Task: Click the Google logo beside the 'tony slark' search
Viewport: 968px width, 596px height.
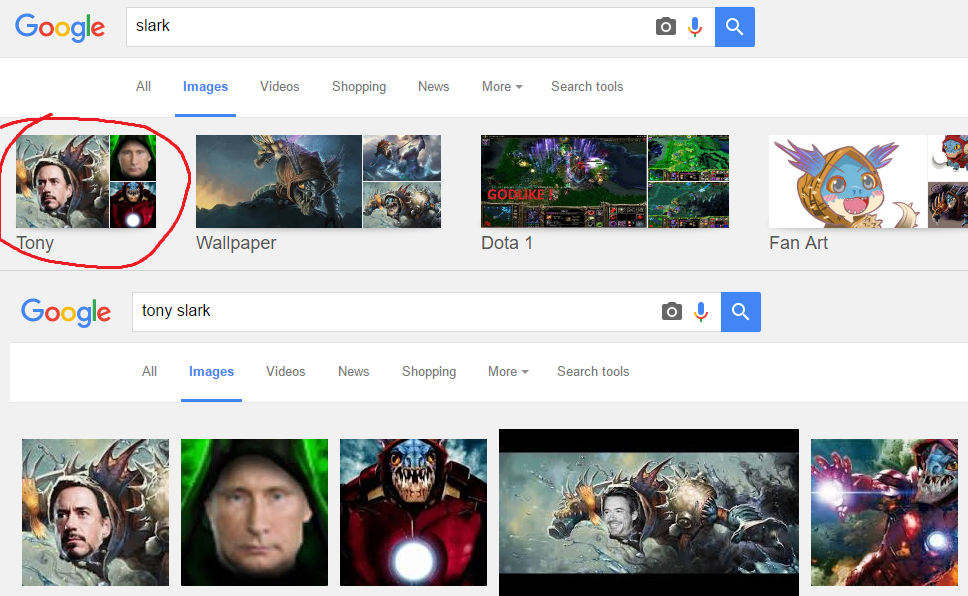Action: point(66,313)
